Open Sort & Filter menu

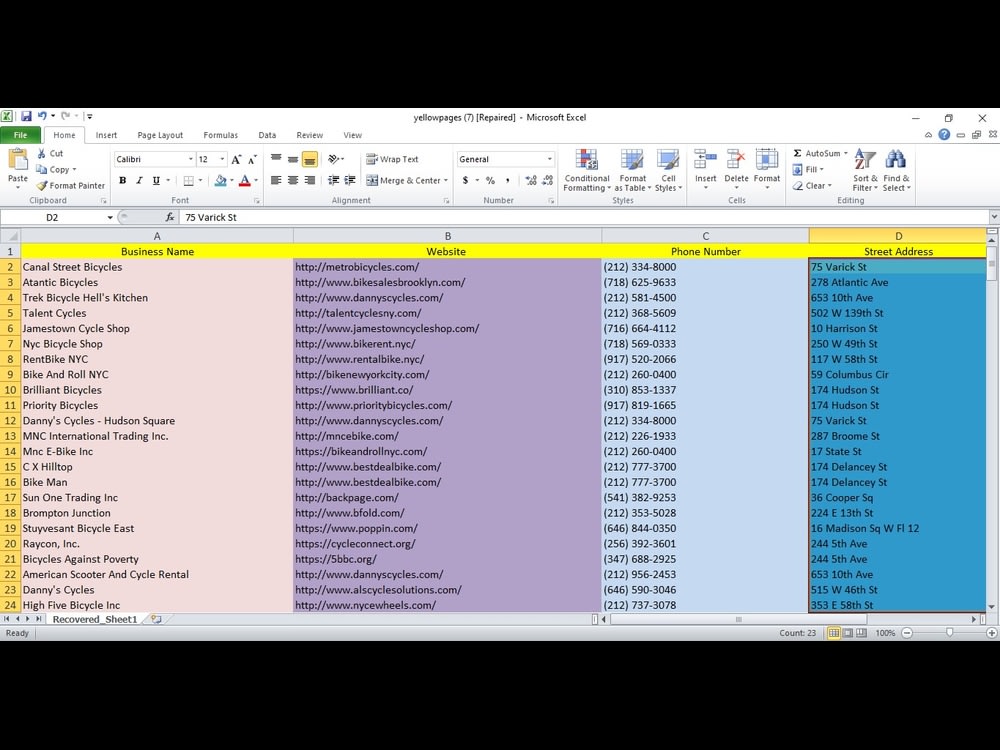point(865,170)
